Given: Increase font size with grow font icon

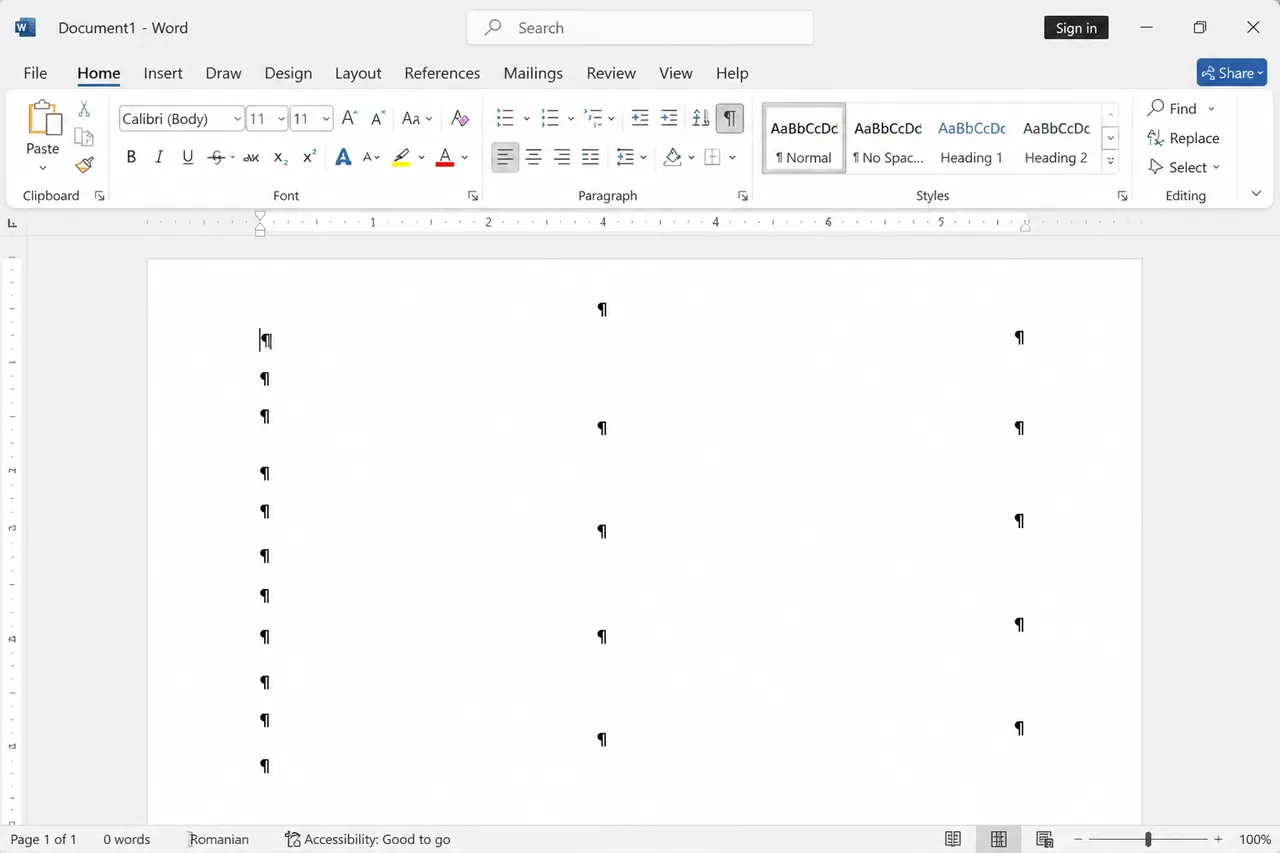Looking at the screenshot, I should [x=349, y=118].
